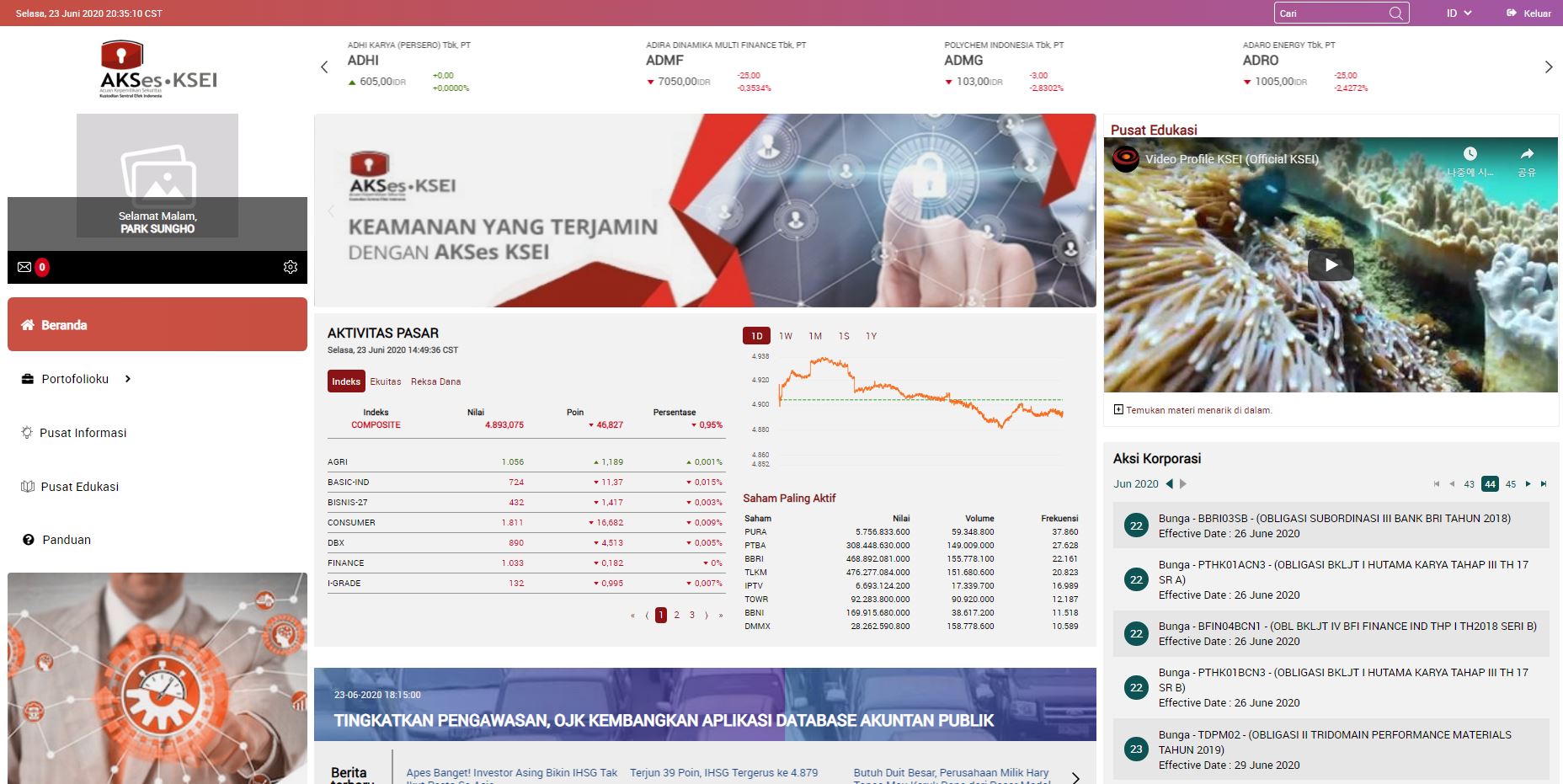
Task: Click the ADRO ticker symbol
Action: [x=1261, y=61]
